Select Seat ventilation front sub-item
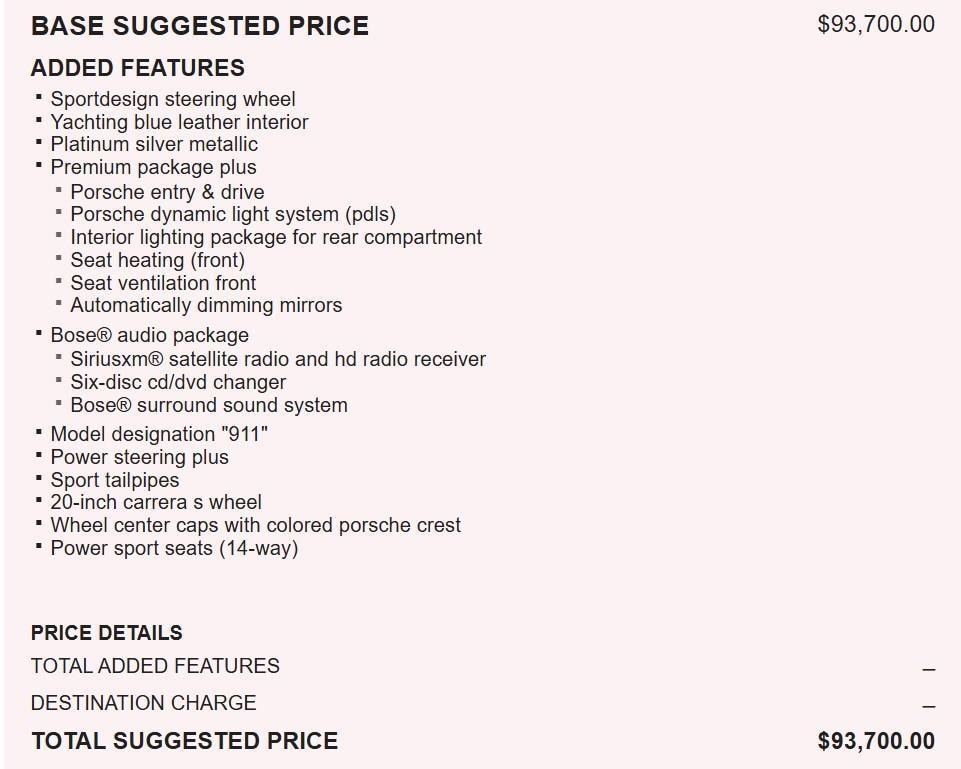 coord(163,283)
